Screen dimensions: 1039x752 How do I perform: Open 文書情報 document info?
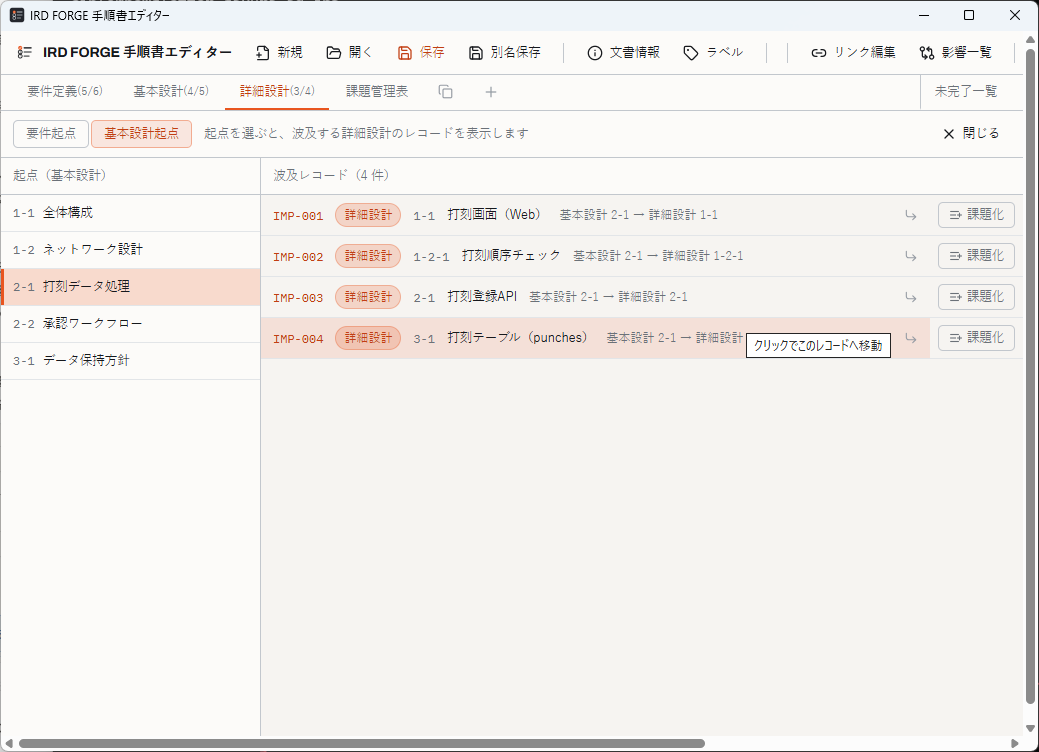(624, 52)
